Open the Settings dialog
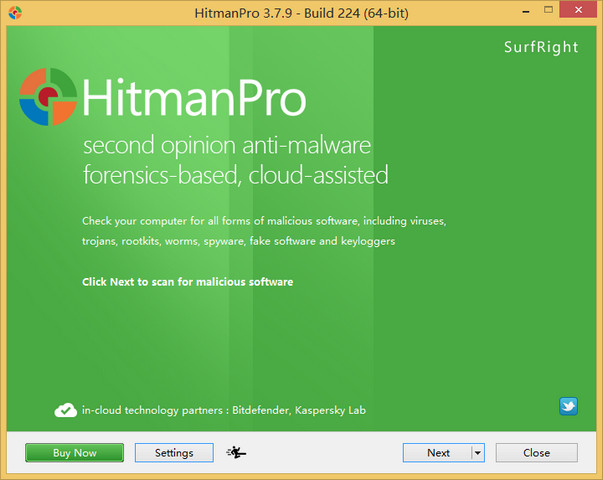This screenshot has height=480, width=603. click(174, 453)
